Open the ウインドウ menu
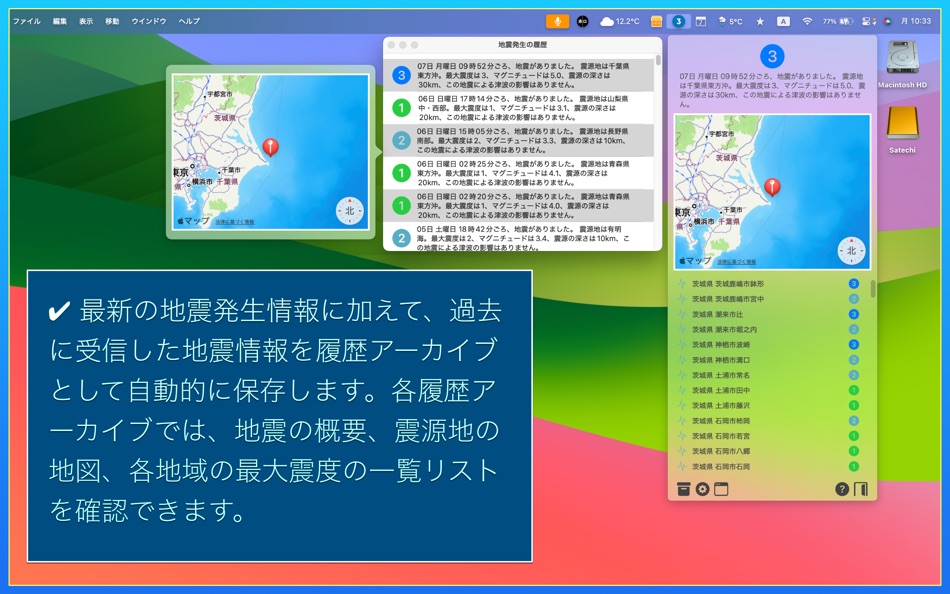Screen dimensions: 950x594 pos(149,21)
